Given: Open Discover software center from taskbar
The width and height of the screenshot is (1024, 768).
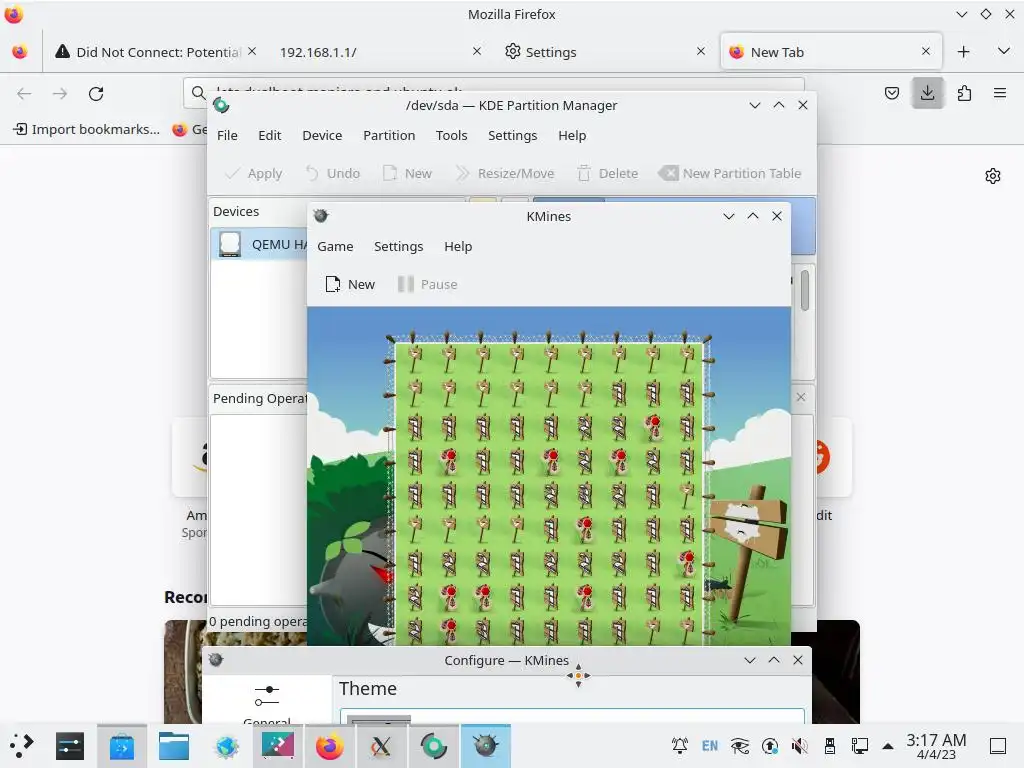Looking at the screenshot, I should tap(122, 745).
